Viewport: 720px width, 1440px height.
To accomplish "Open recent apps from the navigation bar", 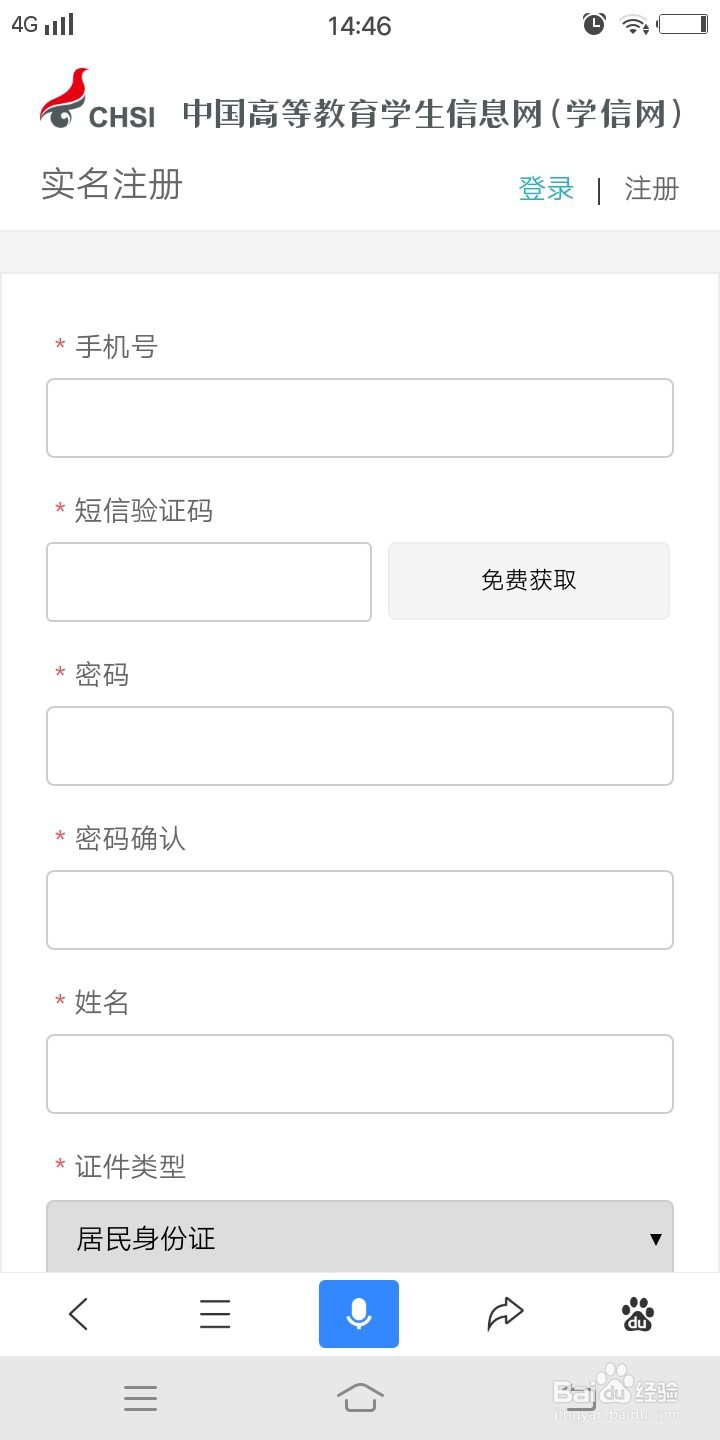I will pyautogui.click(x=140, y=1397).
